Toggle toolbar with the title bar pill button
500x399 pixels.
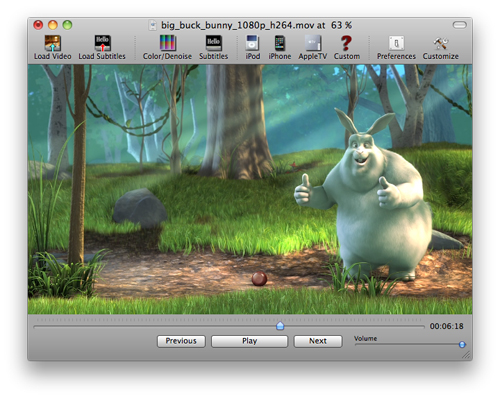click(459, 25)
